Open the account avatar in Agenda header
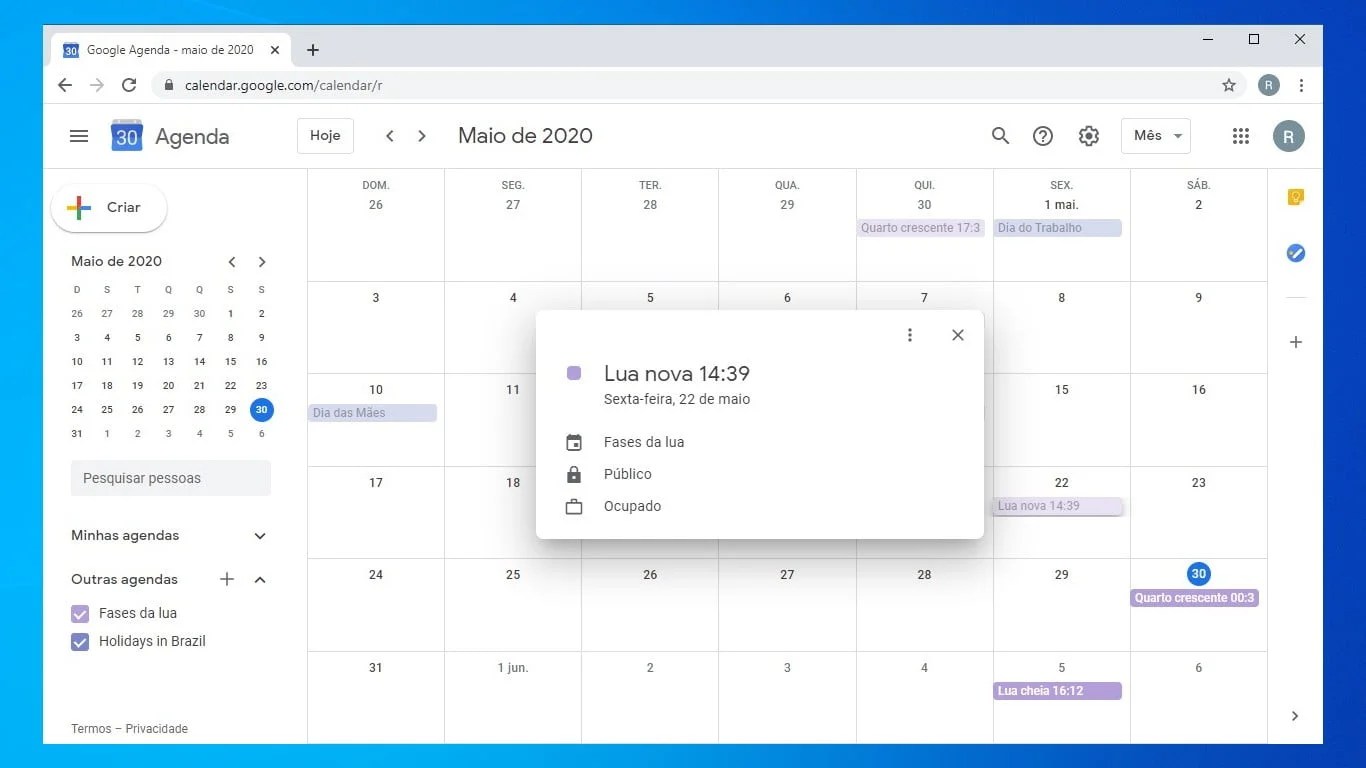Viewport: 1366px width, 768px height. click(x=1289, y=136)
